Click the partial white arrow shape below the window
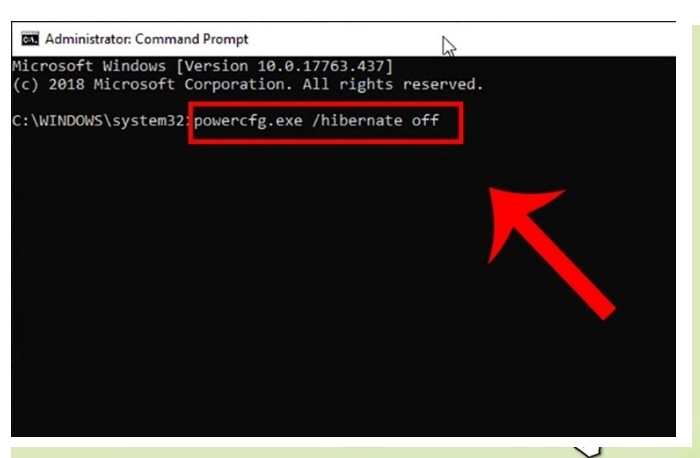The height and width of the screenshot is (458, 700). tap(588, 451)
